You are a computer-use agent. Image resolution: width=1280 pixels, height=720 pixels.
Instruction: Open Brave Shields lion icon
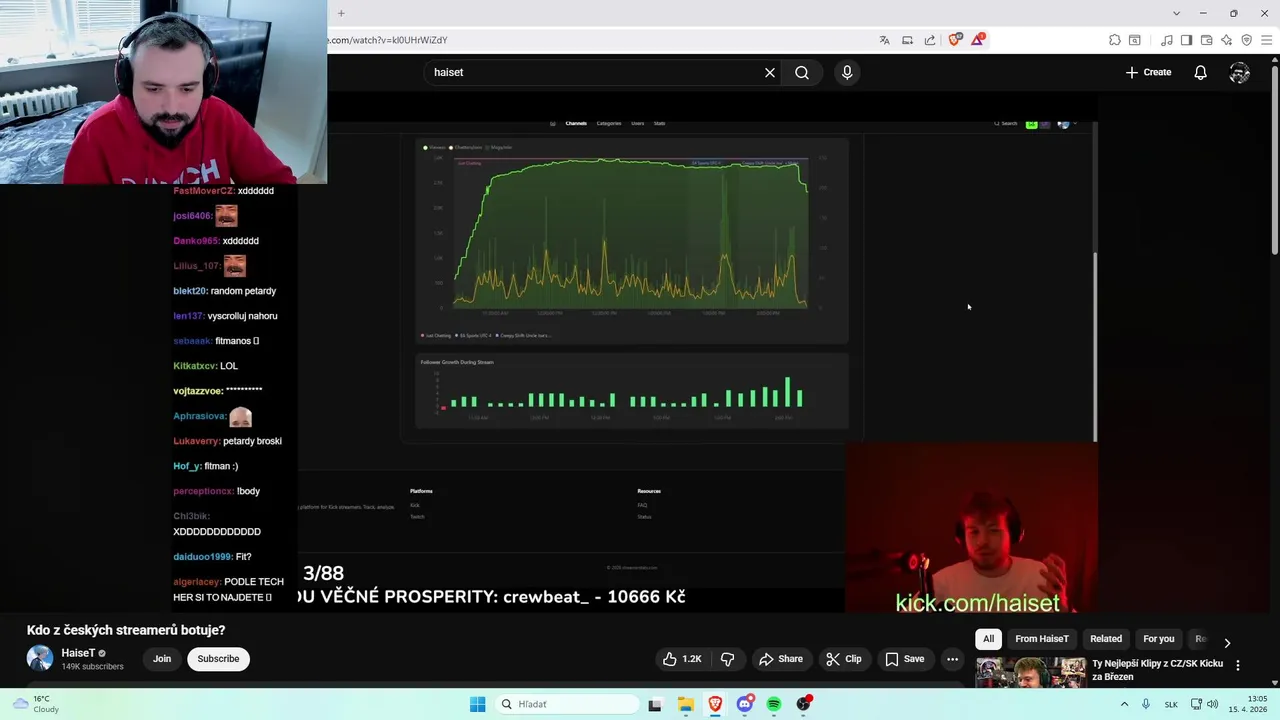coord(954,40)
